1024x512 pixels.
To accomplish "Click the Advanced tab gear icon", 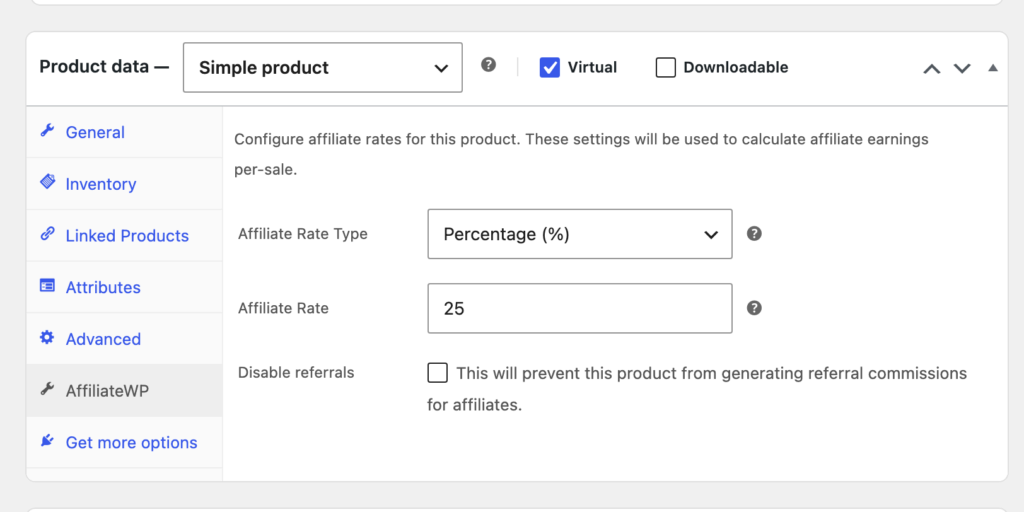I will pyautogui.click(x=47, y=337).
